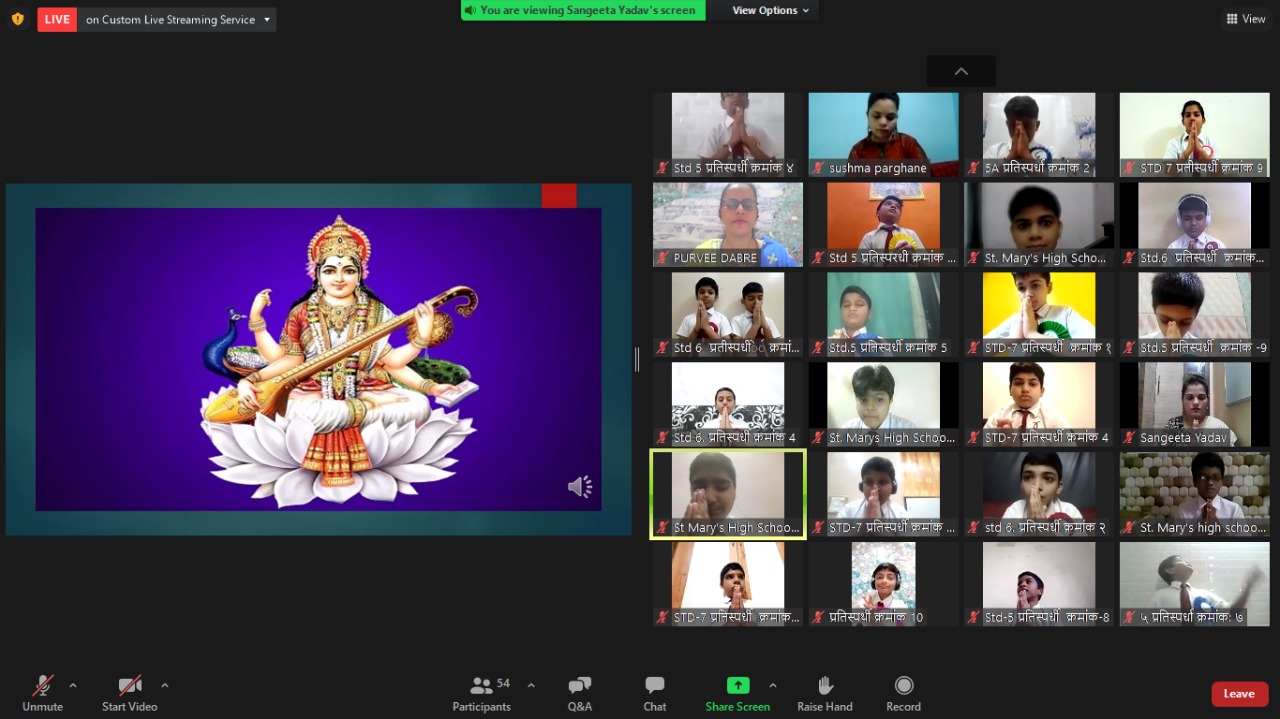Select the 'St. Mary's High Scho...' tile beside Std.6

[x=1039, y=224]
